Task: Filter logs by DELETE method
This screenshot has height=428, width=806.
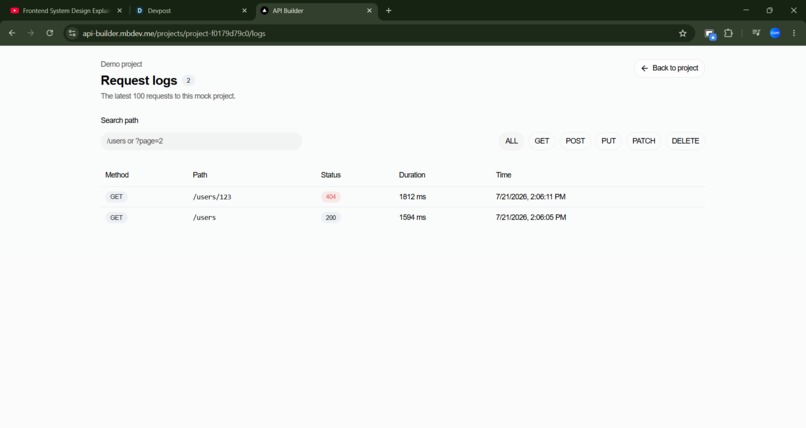Action: 685,141
